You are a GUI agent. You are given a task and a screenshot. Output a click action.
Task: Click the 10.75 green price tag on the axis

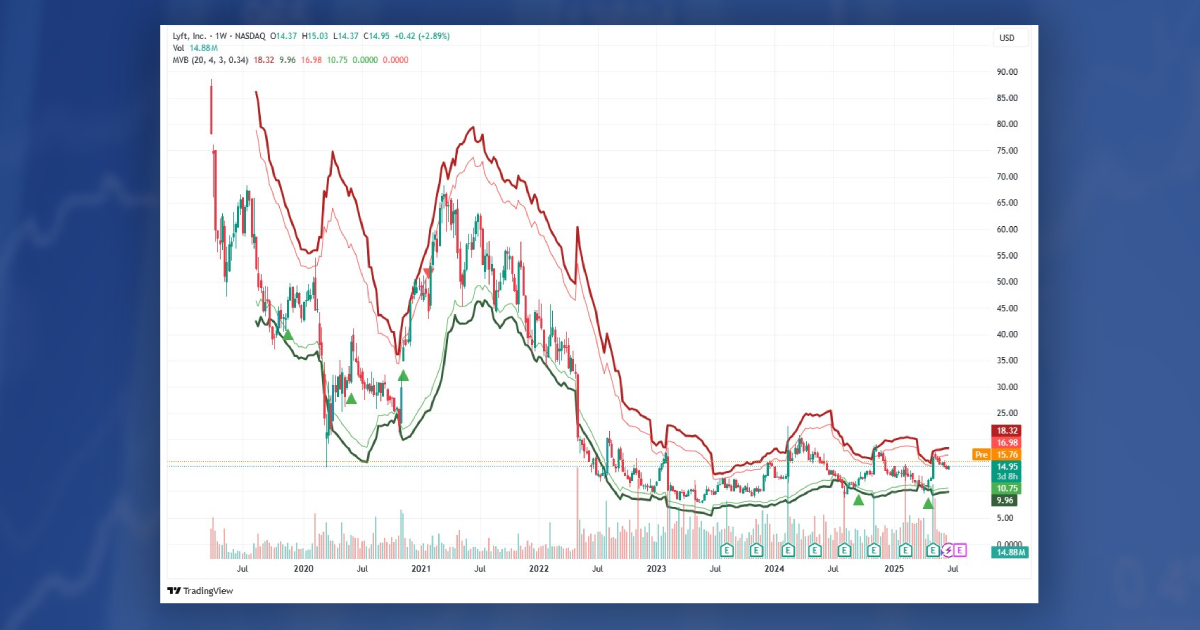pyautogui.click(x=1006, y=488)
